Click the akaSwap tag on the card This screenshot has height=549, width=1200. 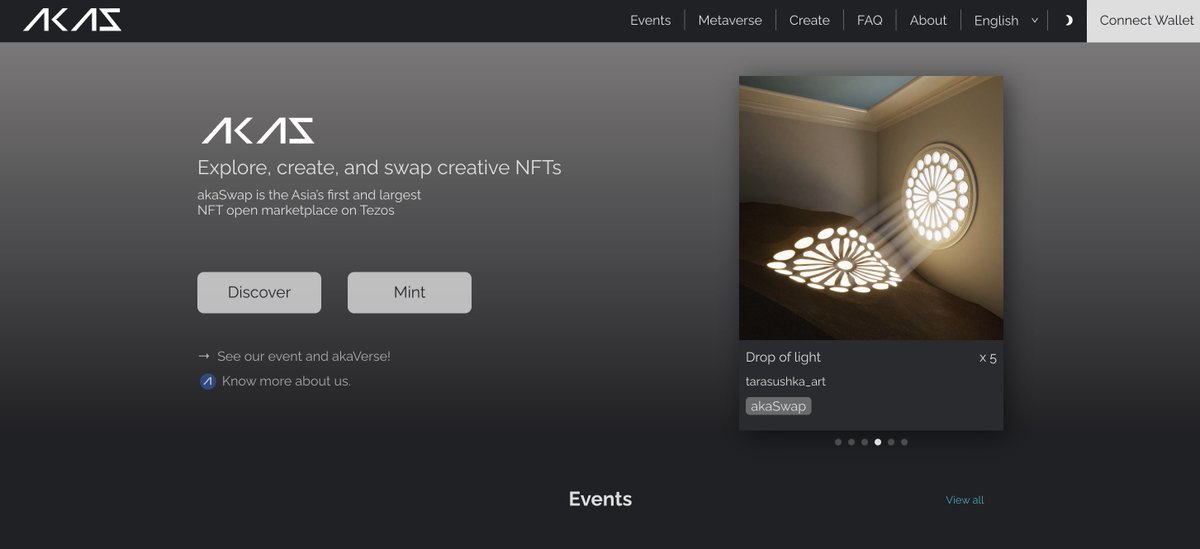tap(778, 406)
